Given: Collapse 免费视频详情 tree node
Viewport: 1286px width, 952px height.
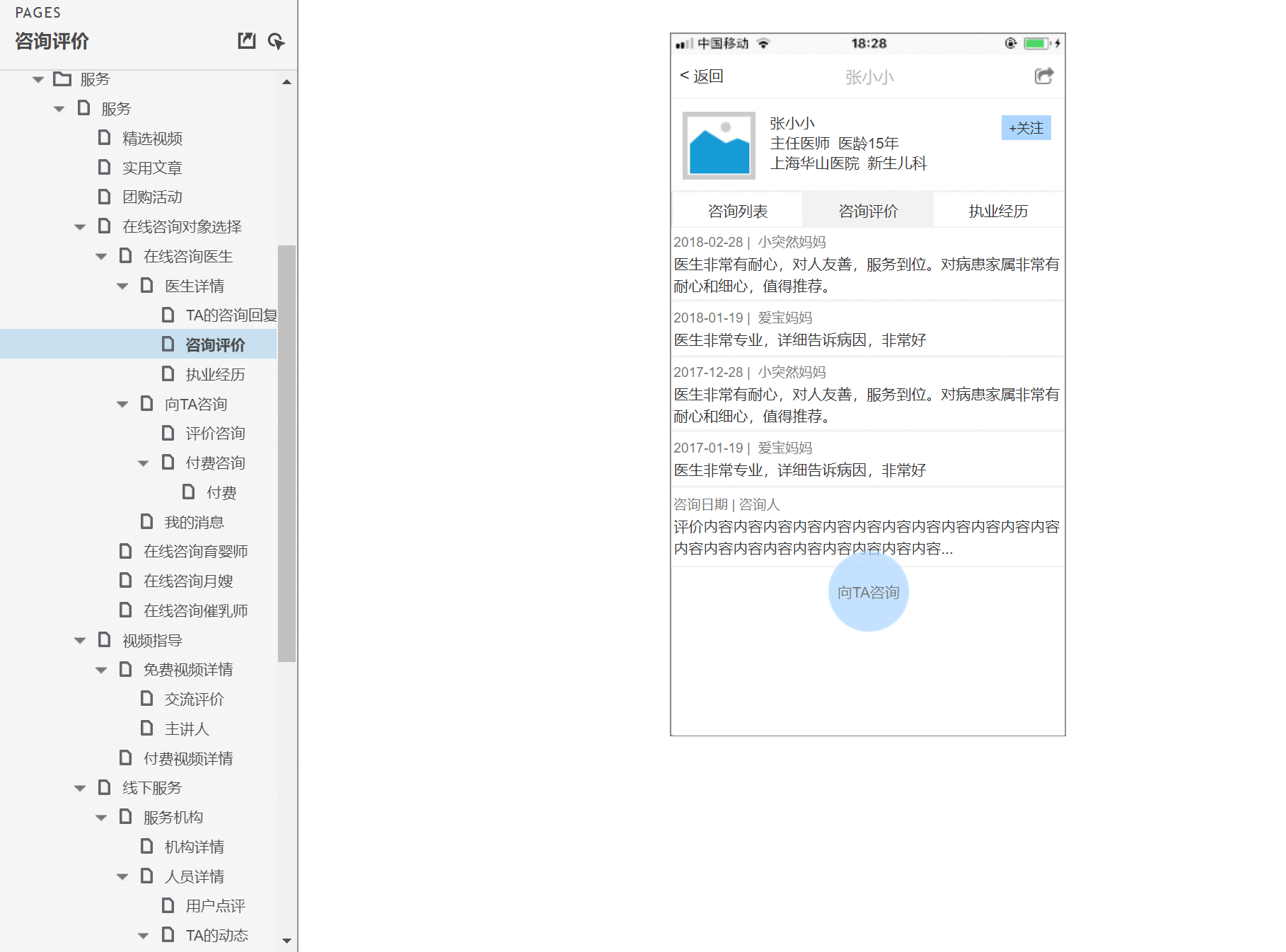Looking at the screenshot, I should point(101,670).
